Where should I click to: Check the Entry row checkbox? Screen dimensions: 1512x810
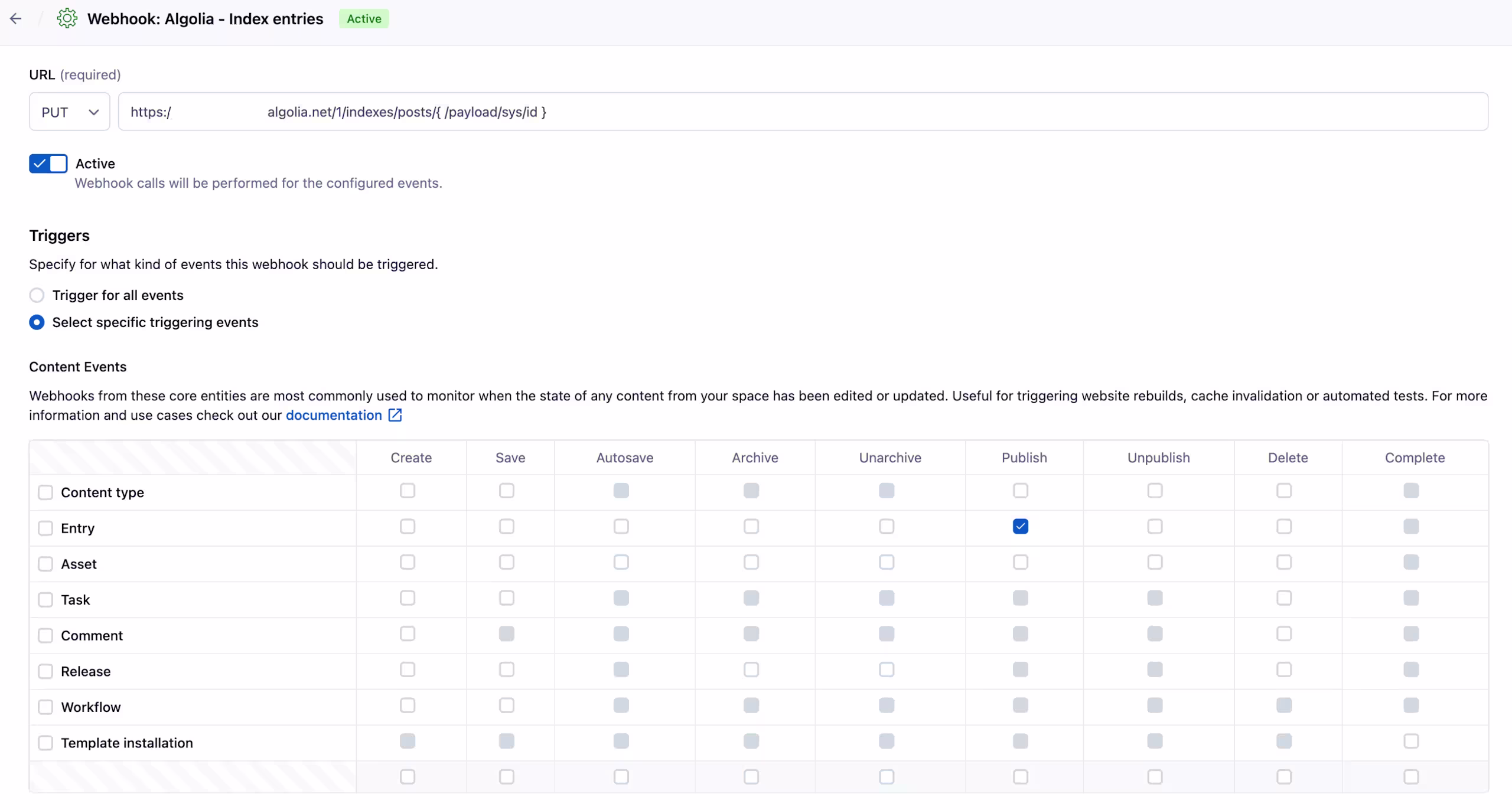pos(45,528)
